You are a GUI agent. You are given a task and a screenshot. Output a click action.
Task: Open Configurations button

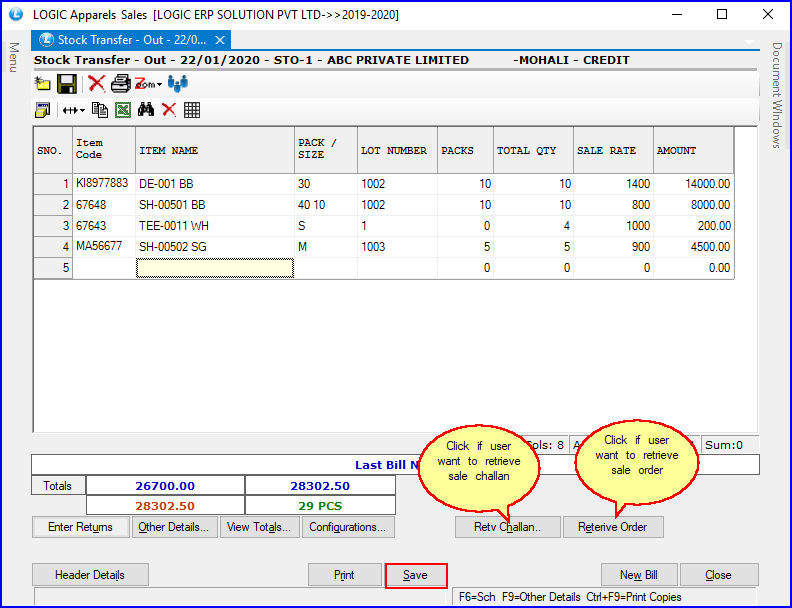[348, 527]
